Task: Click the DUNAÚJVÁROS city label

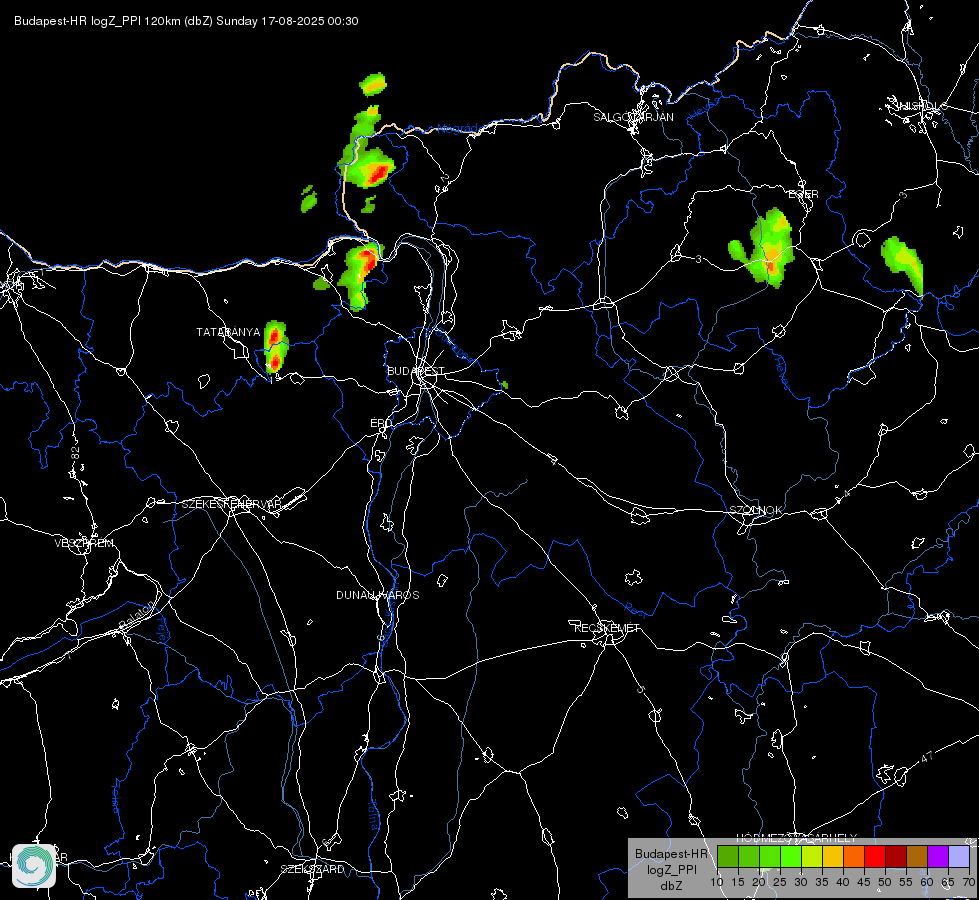Action: (378, 595)
